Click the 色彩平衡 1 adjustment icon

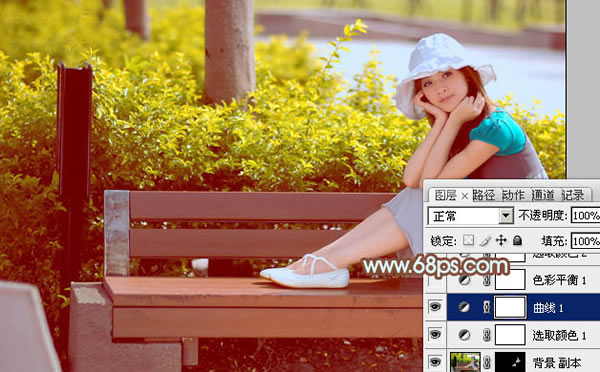click(464, 280)
